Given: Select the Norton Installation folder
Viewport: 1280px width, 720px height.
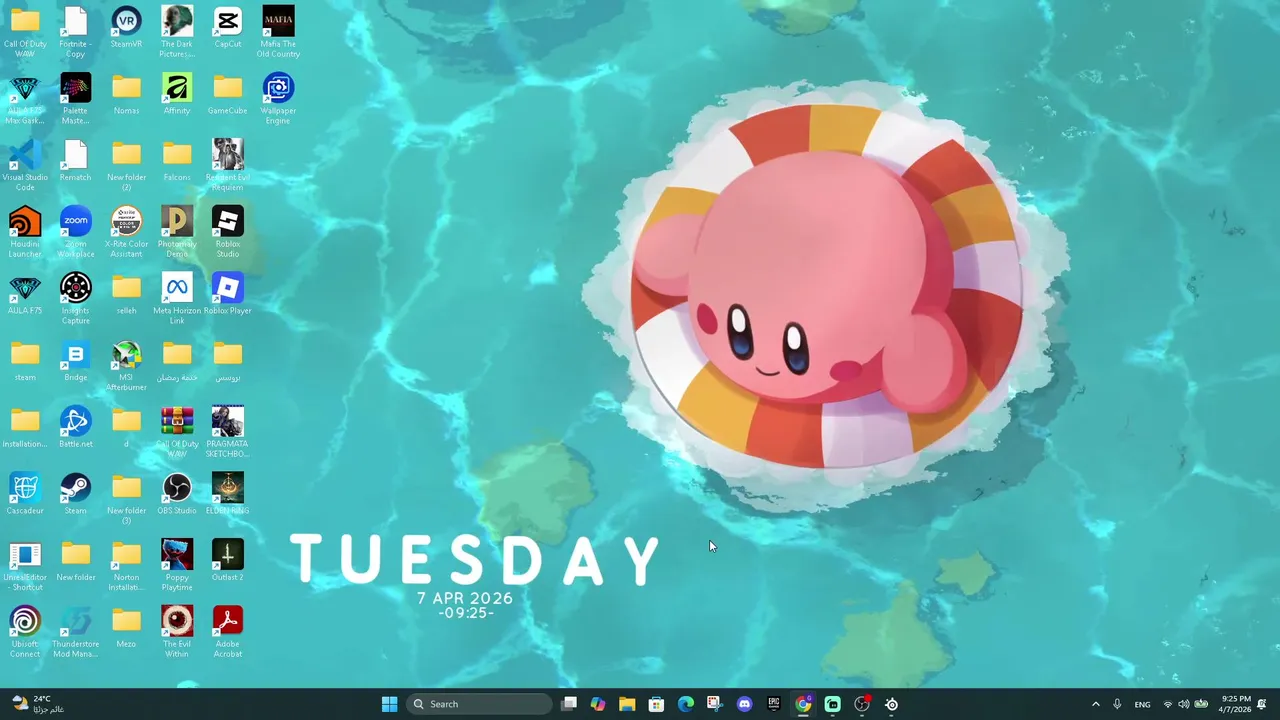Looking at the screenshot, I should [126, 567].
